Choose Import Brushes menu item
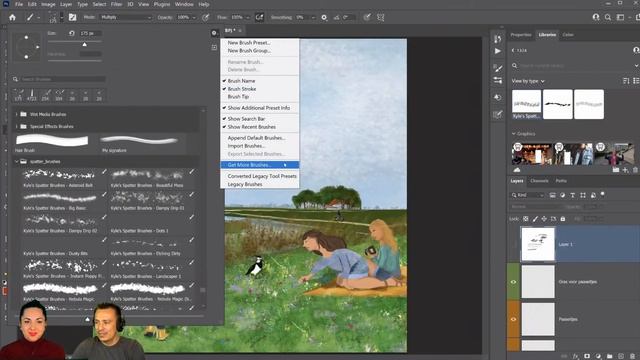The width and height of the screenshot is (640, 360). 260,146
